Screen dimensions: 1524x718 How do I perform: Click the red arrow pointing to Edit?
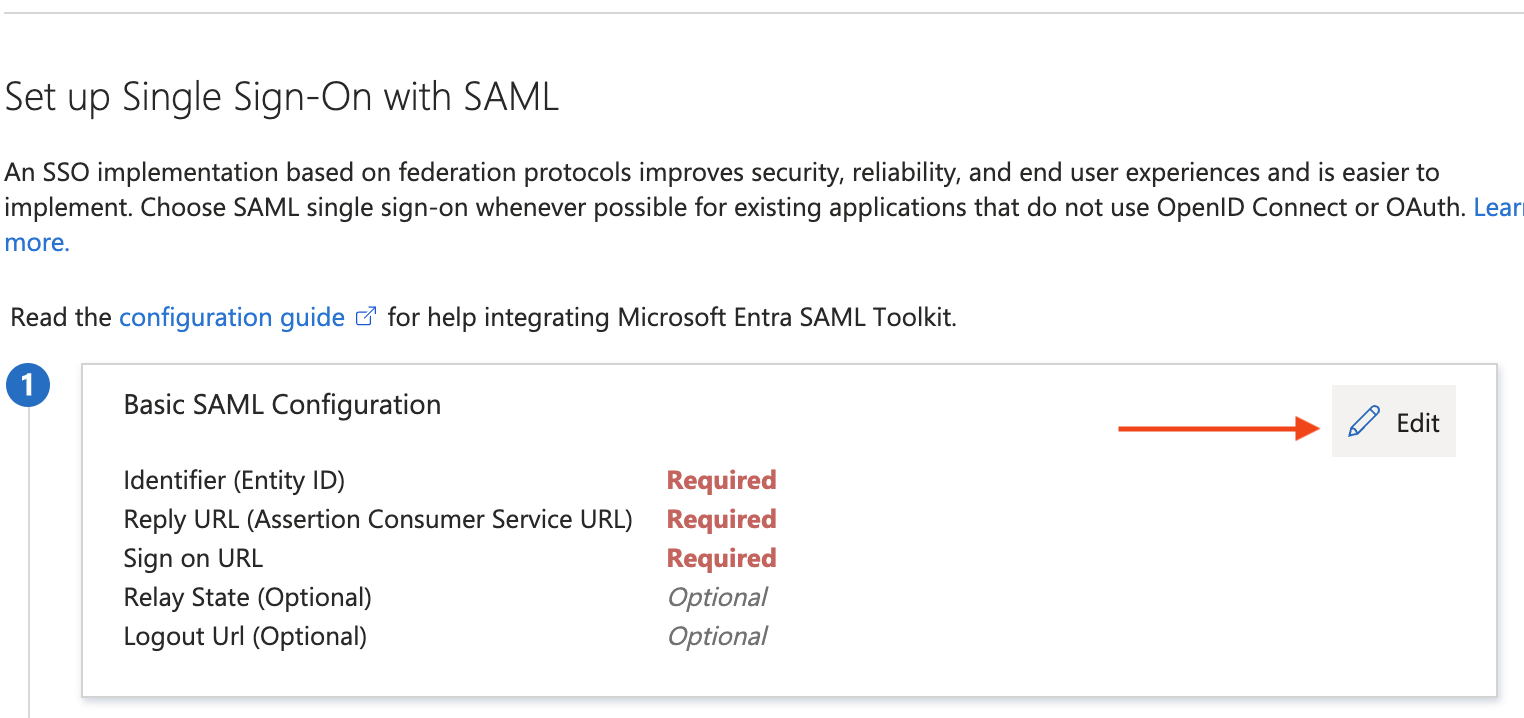pos(1218,429)
